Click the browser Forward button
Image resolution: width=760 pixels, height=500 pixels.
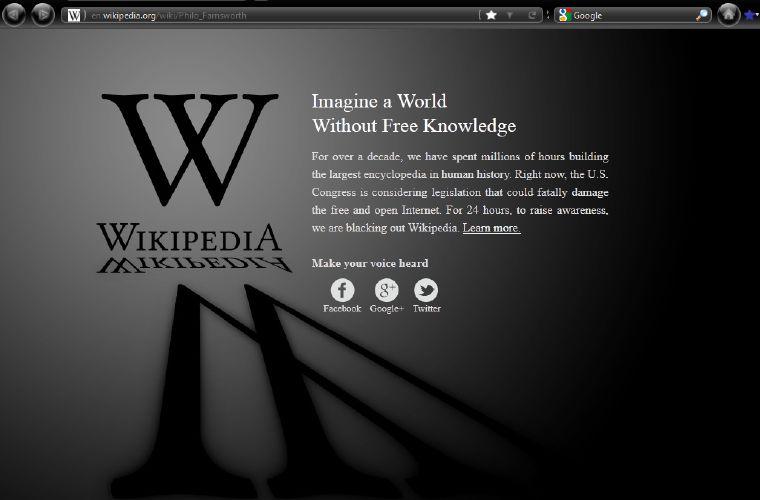42,14
